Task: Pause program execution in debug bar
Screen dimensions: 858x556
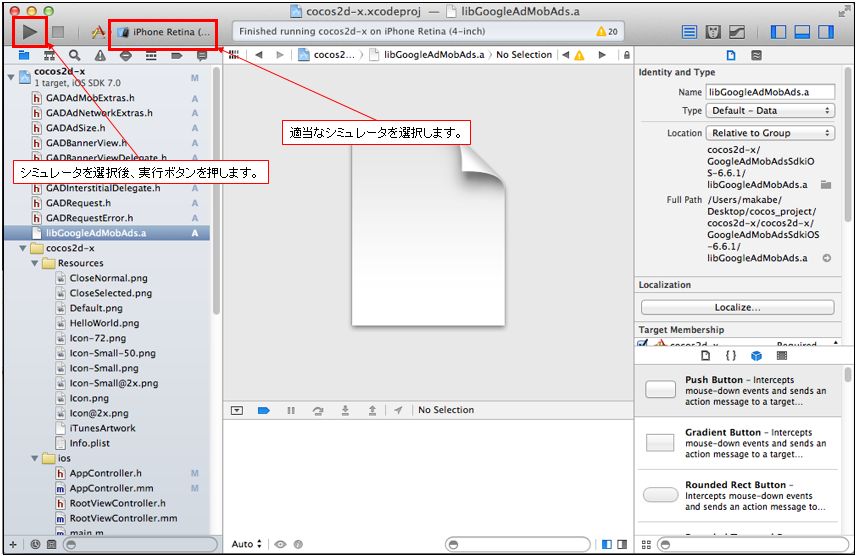Action: click(x=291, y=410)
